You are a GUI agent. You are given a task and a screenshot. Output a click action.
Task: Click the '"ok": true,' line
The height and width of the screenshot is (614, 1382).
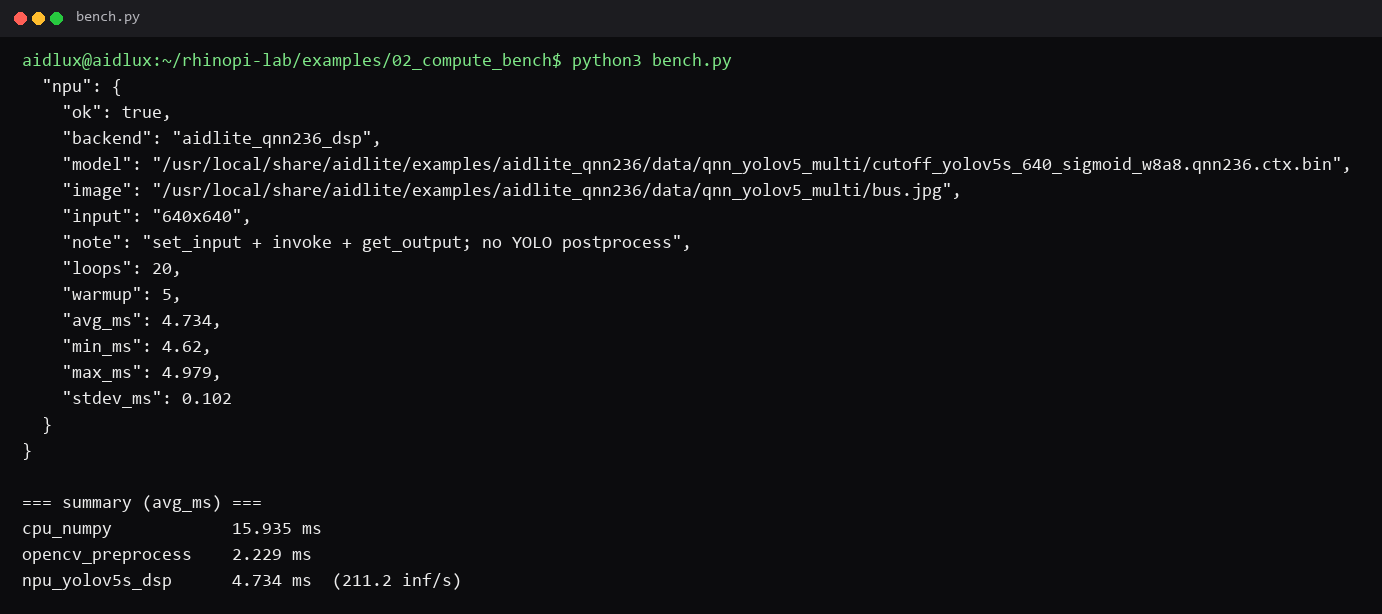(117, 113)
